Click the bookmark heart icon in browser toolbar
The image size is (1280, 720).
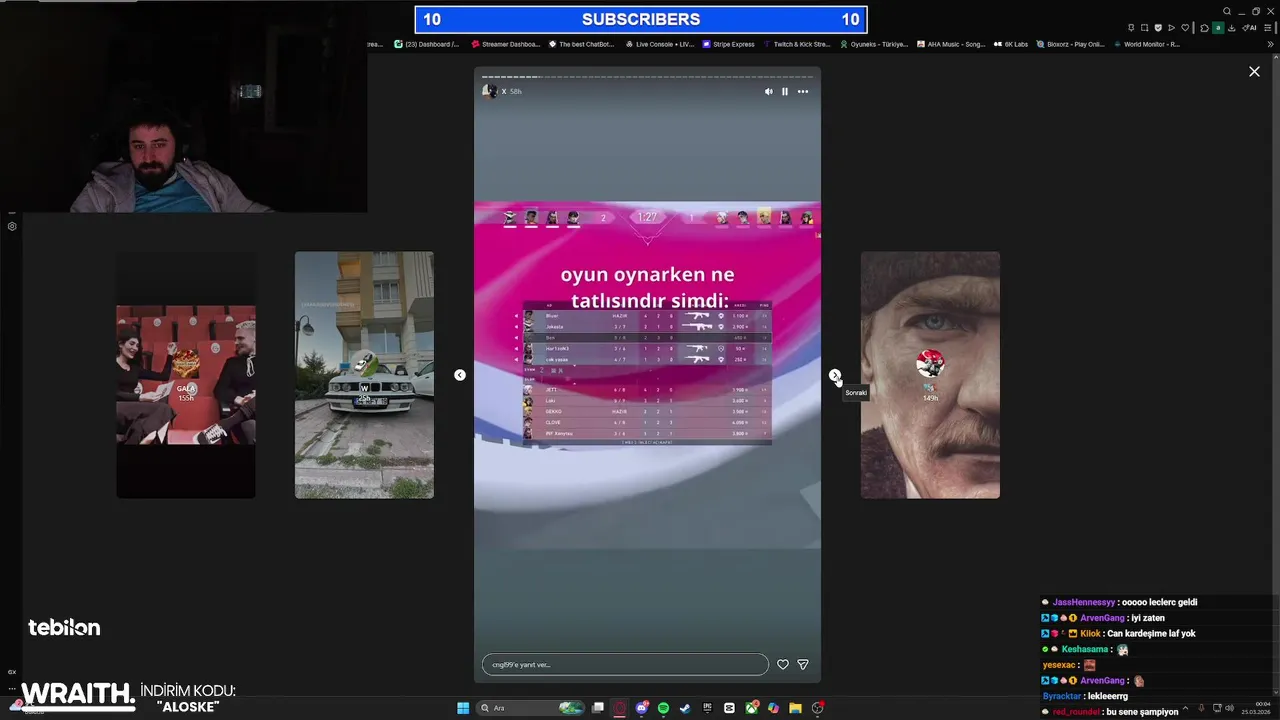1185,27
